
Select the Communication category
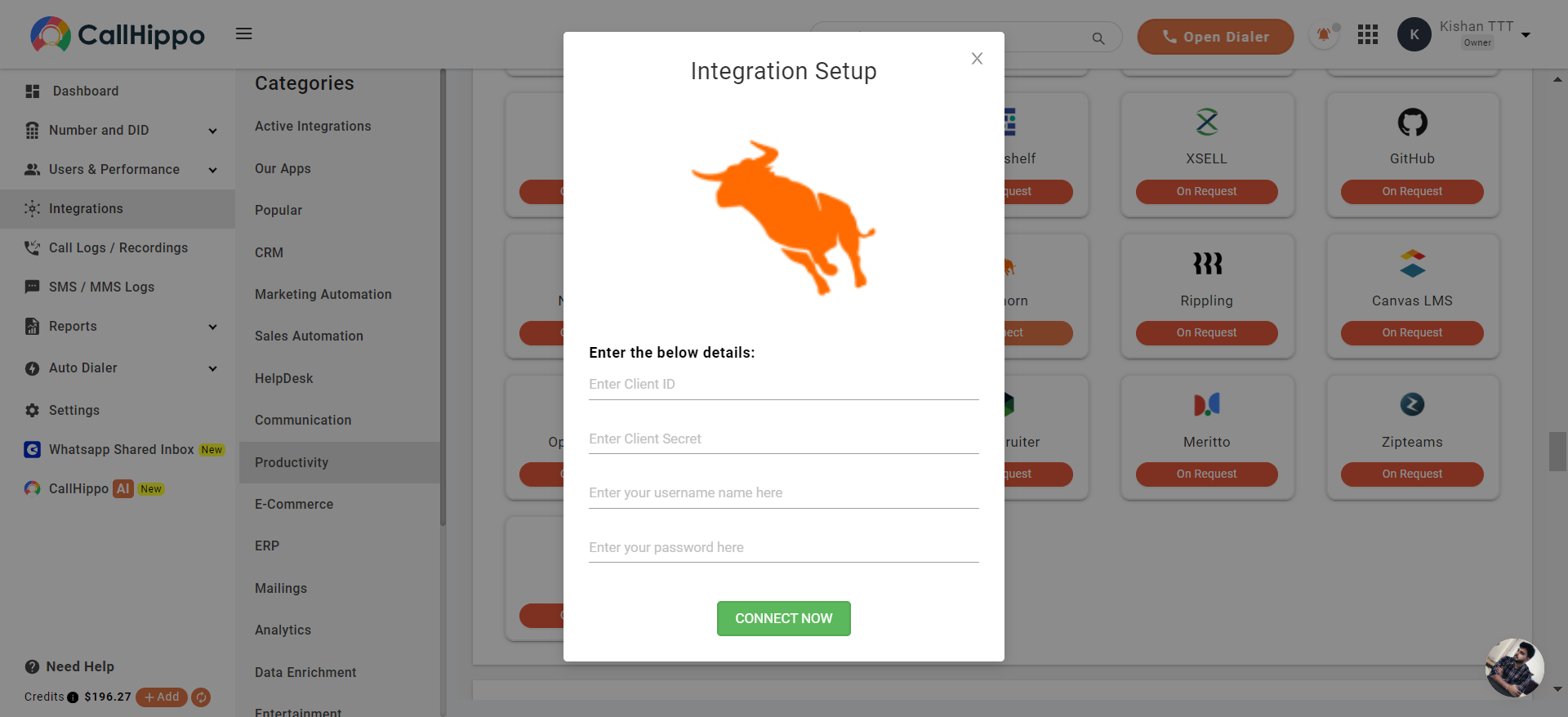tap(303, 421)
